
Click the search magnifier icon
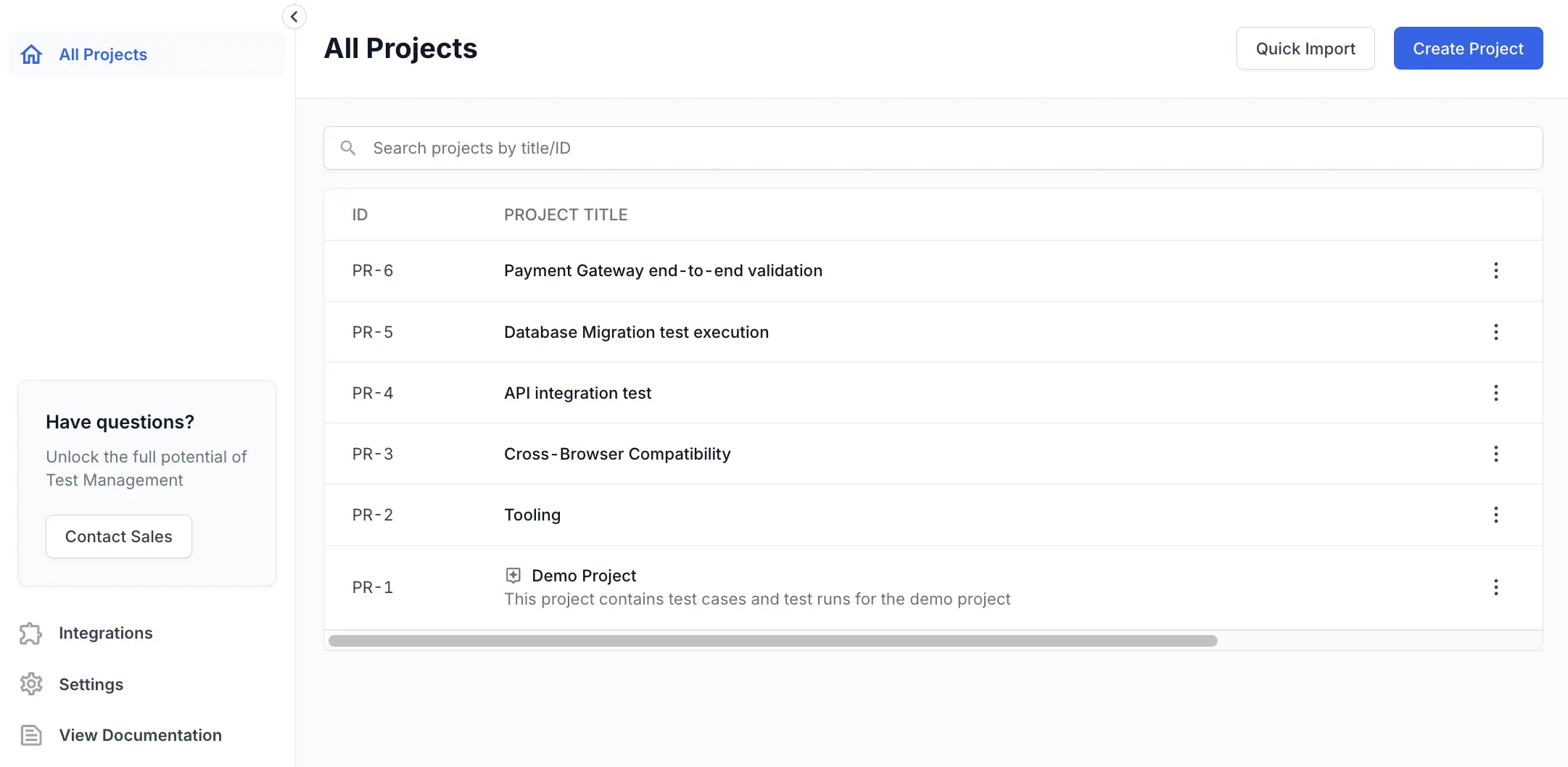click(x=348, y=148)
